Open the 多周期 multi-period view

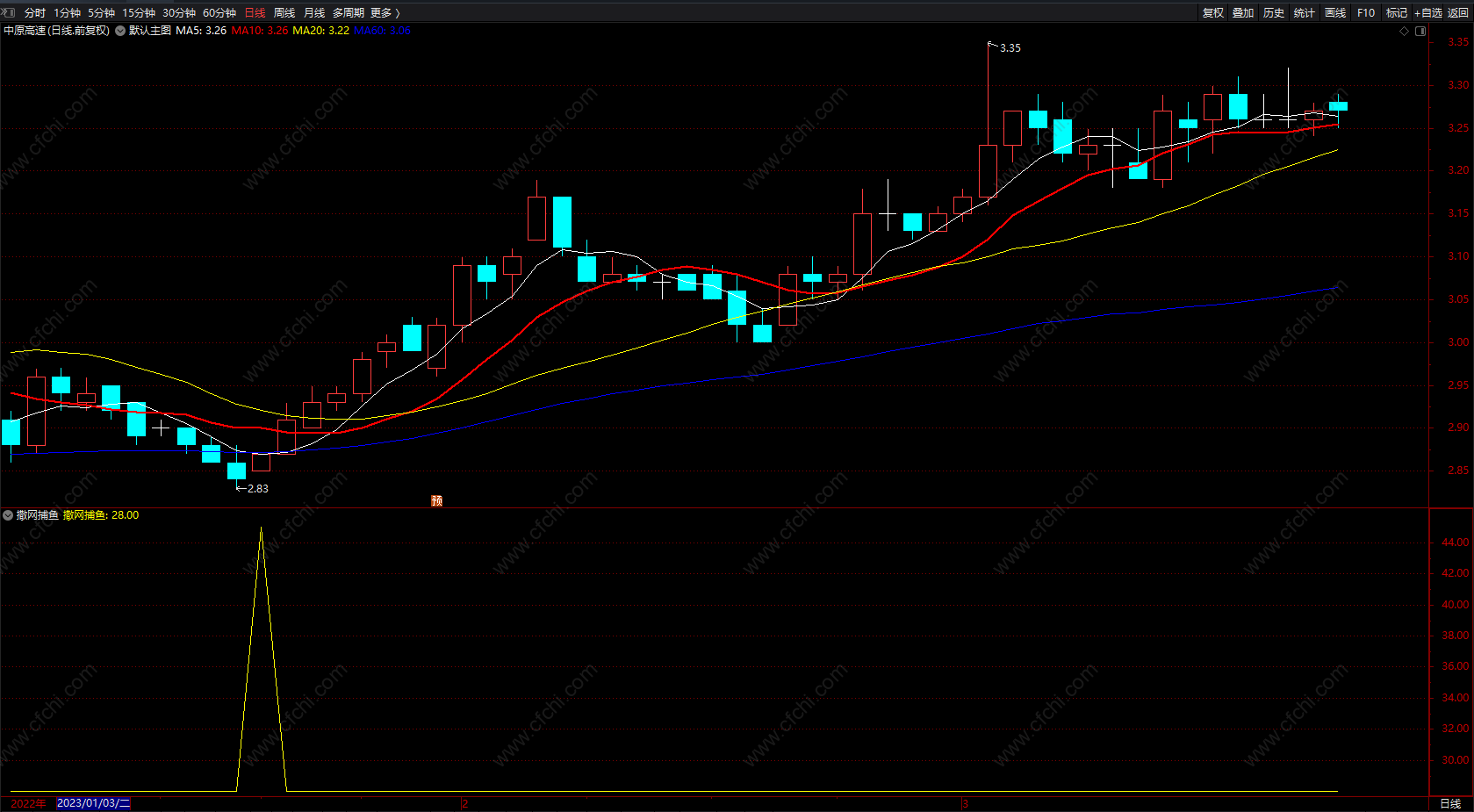349,13
